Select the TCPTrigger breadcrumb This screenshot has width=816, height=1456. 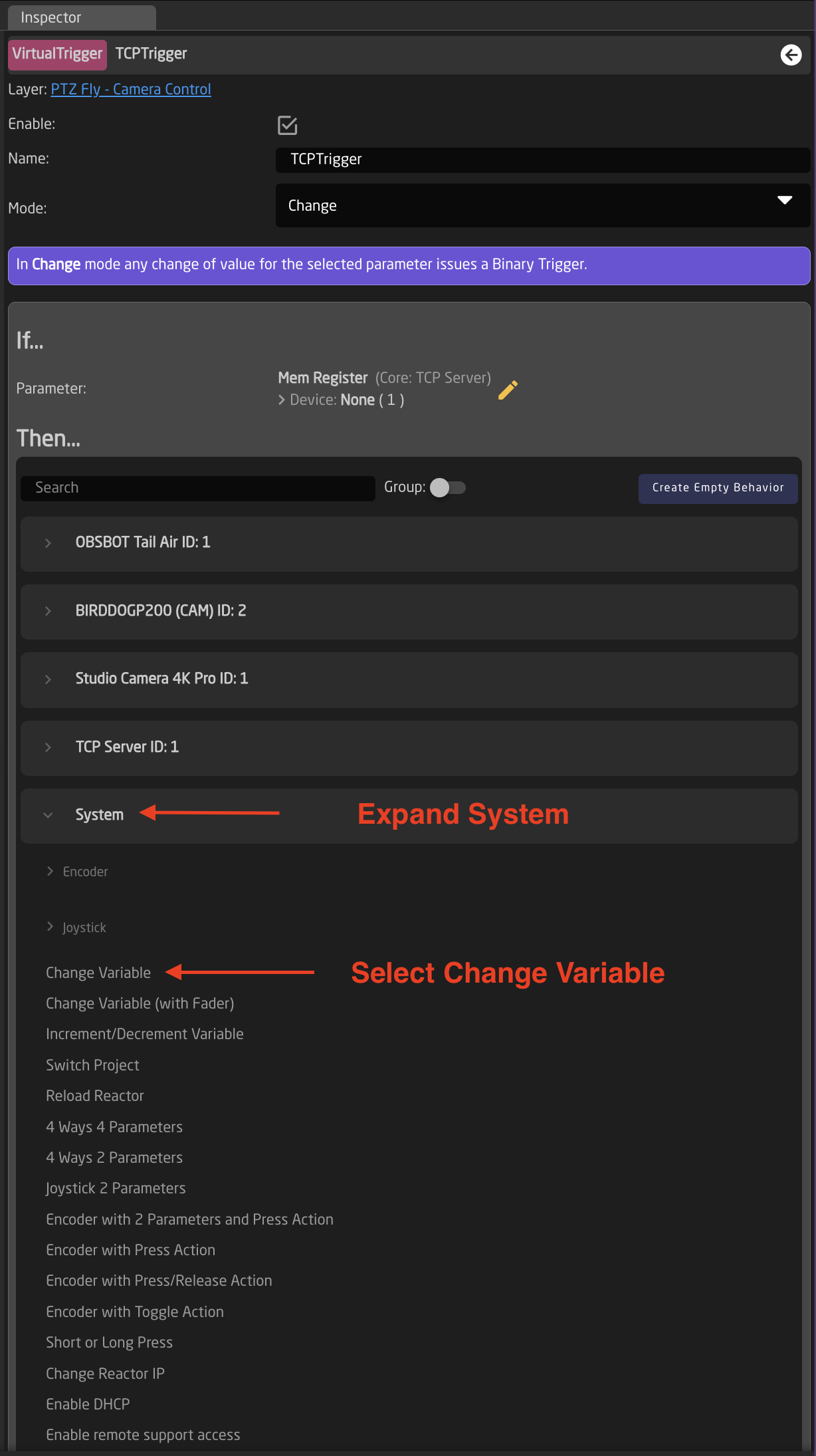pos(151,54)
